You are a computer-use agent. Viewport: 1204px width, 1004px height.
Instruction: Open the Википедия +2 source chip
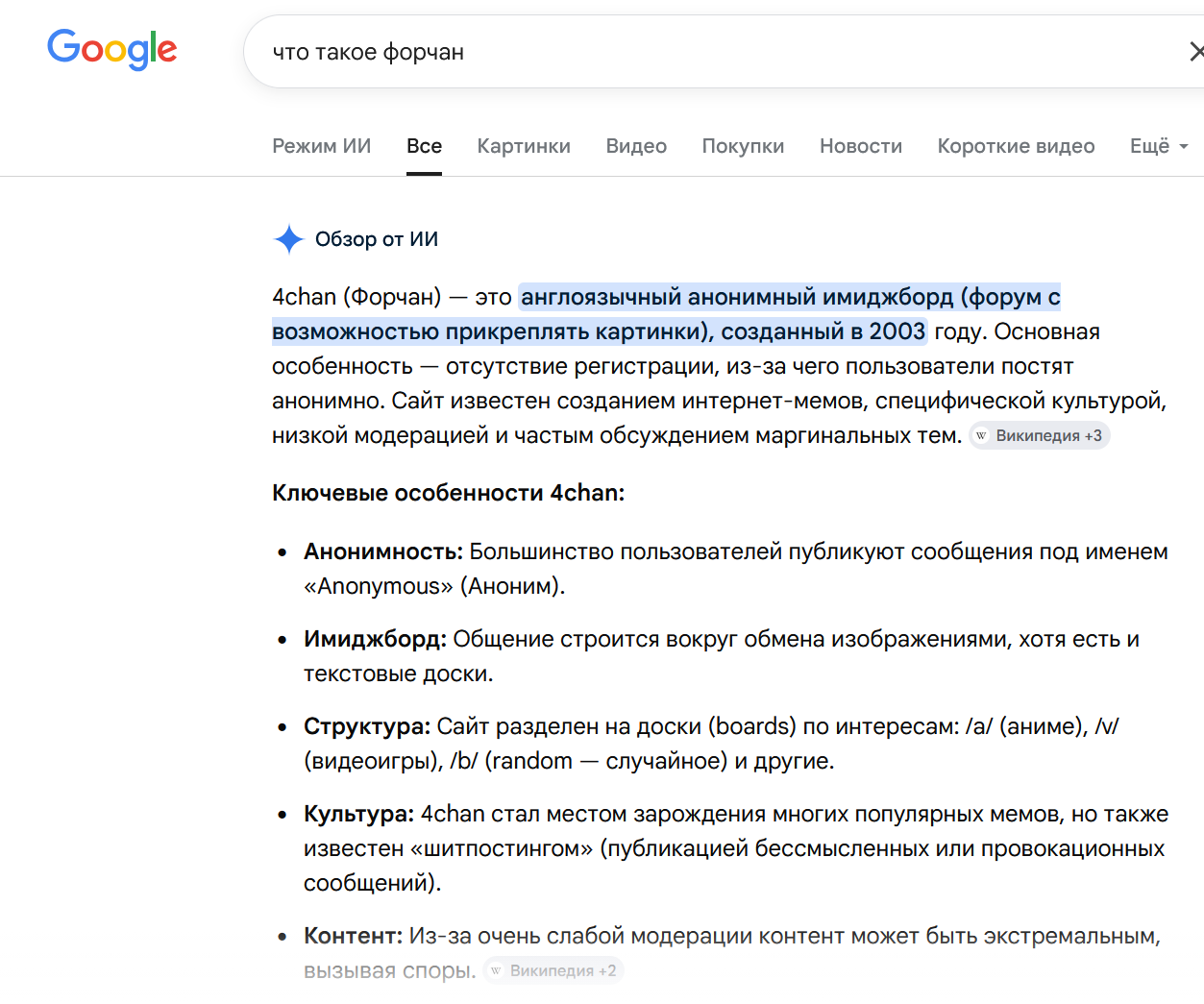(x=553, y=971)
